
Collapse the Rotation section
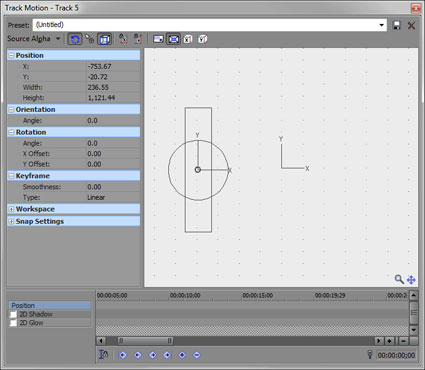coord(11,132)
